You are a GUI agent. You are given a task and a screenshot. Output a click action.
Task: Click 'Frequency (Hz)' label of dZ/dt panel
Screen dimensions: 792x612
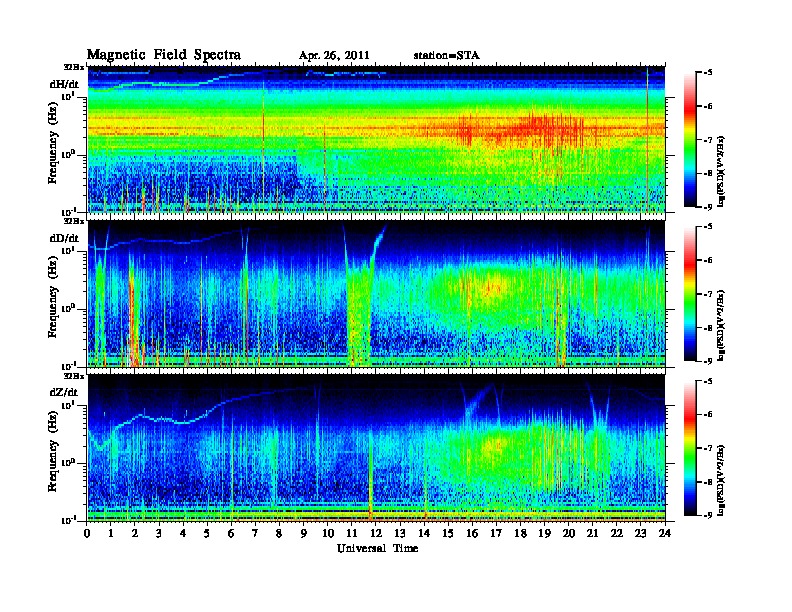point(53,452)
